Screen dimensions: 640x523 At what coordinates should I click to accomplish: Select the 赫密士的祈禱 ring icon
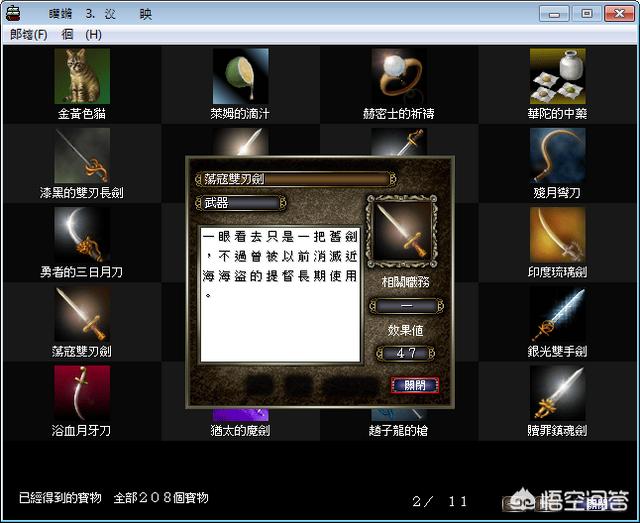click(399, 76)
